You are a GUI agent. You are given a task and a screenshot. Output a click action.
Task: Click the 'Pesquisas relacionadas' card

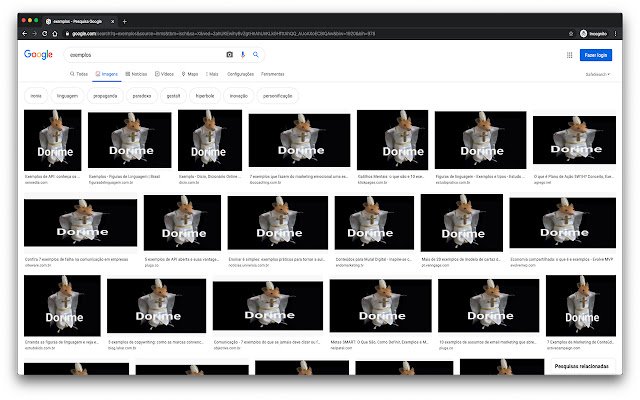(x=581, y=367)
